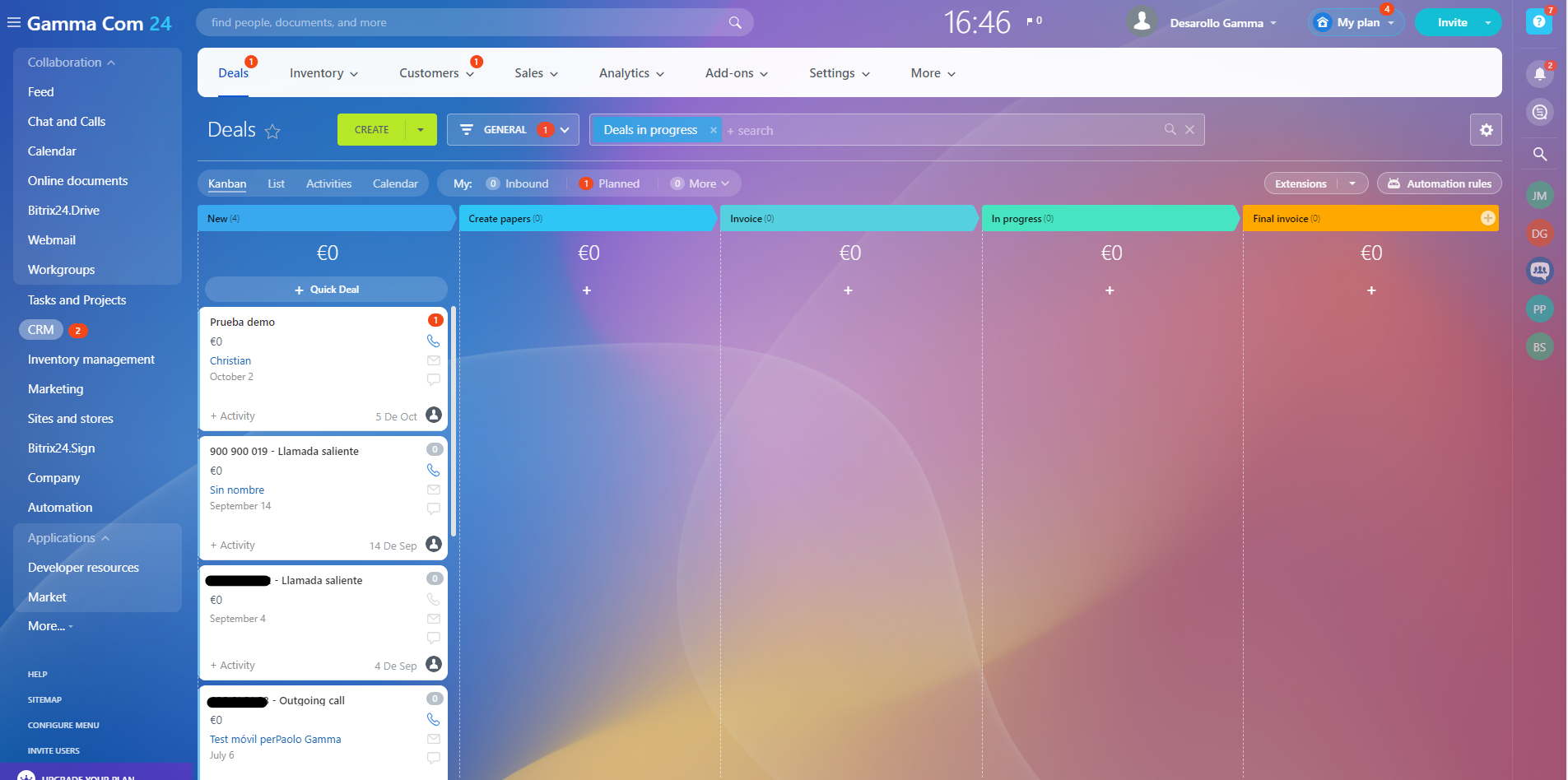Open the Christian contact link
Viewport: 1568px width, 780px height.
(230, 360)
